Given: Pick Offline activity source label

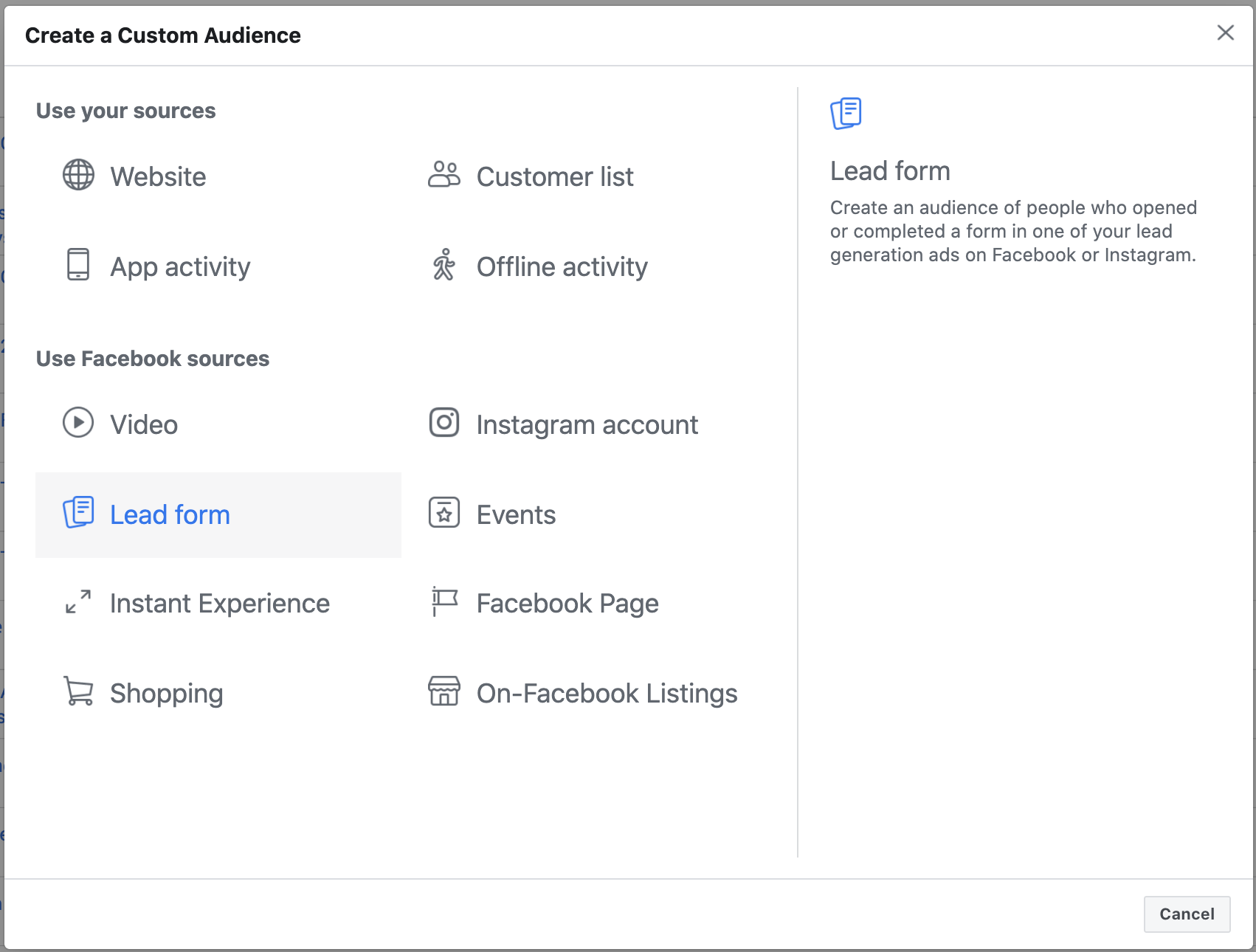Looking at the screenshot, I should point(562,267).
